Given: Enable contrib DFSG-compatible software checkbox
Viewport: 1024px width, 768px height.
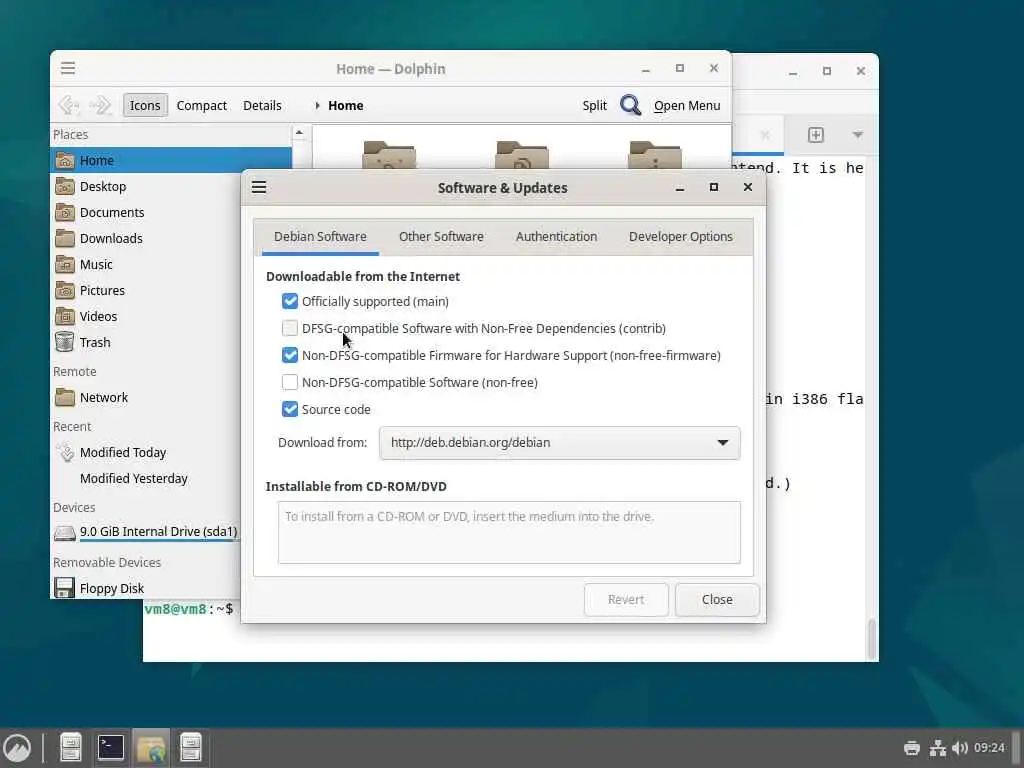Looking at the screenshot, I should coord(289,328).
